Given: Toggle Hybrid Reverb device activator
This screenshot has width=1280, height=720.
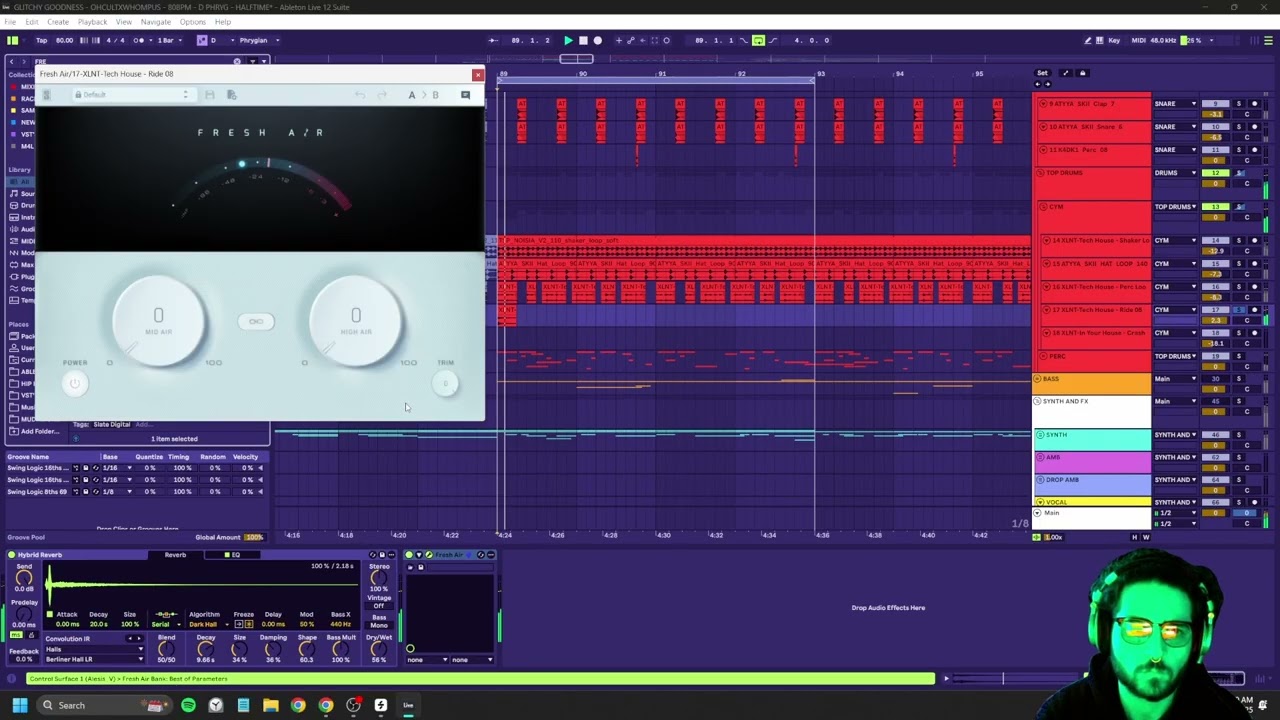Looking at the screenshot, I should [x=11, y=555].
